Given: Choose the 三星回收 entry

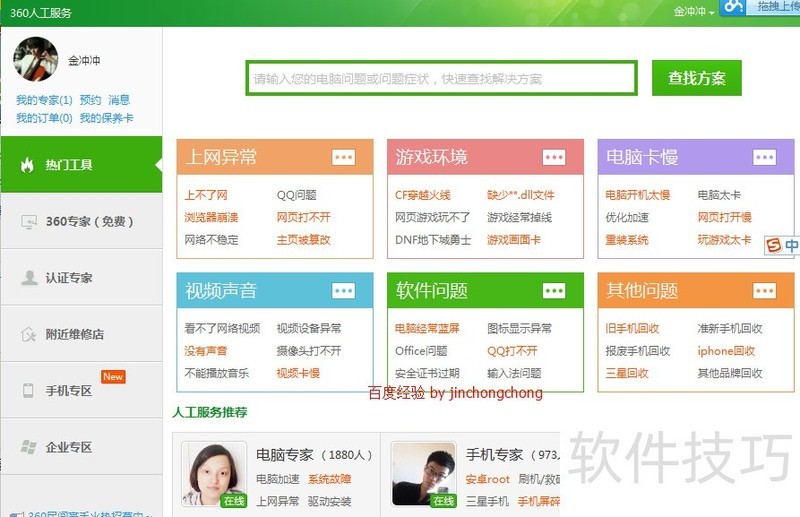Looking at the screenshot, I should click(627, 374).
